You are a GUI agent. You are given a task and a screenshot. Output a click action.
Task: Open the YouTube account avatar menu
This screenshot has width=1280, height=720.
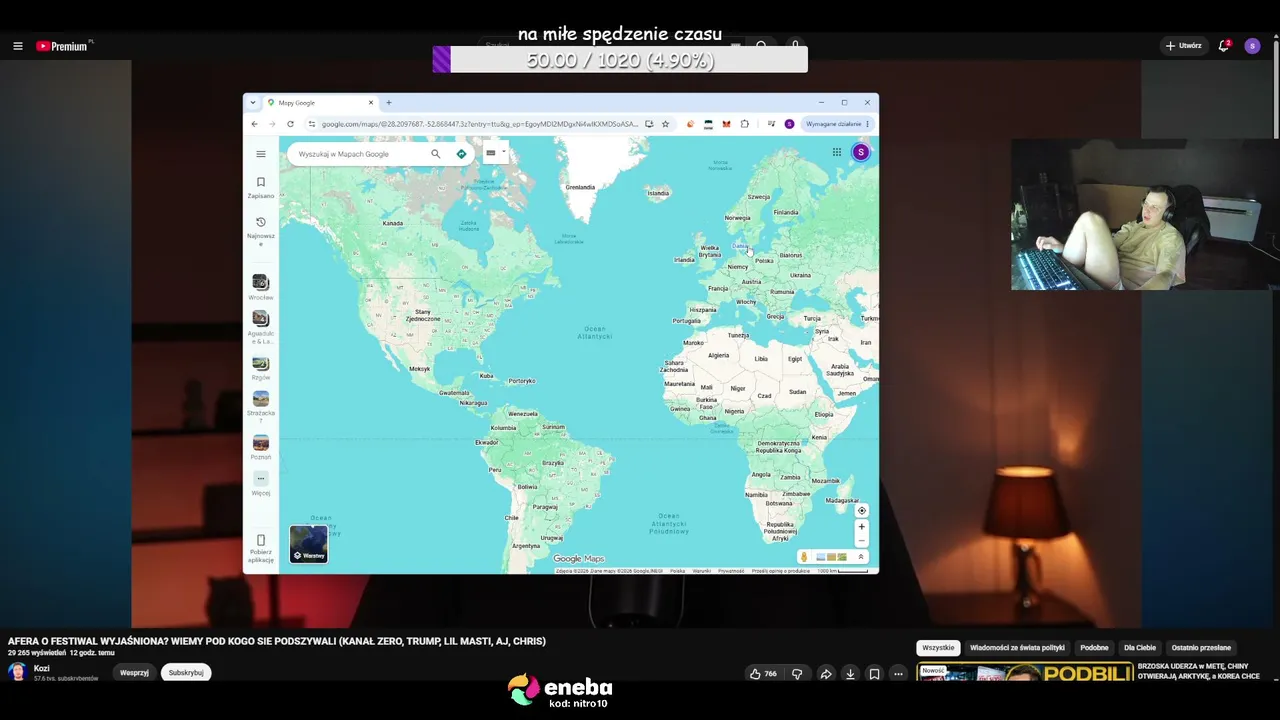tap(1252, 46)
